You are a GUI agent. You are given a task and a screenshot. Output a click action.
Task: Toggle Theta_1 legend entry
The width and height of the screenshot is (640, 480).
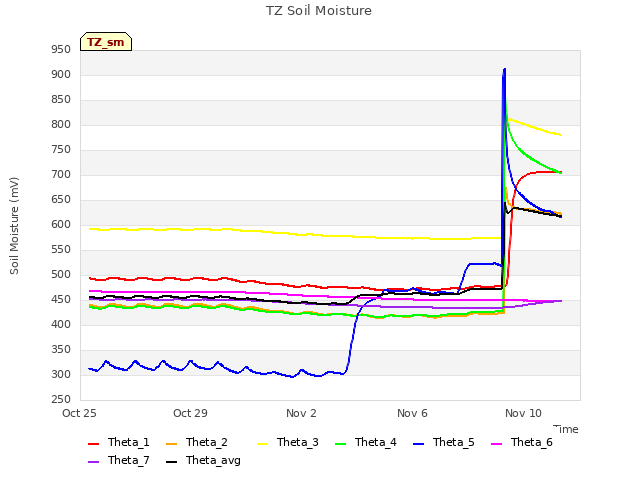(119, 442)
